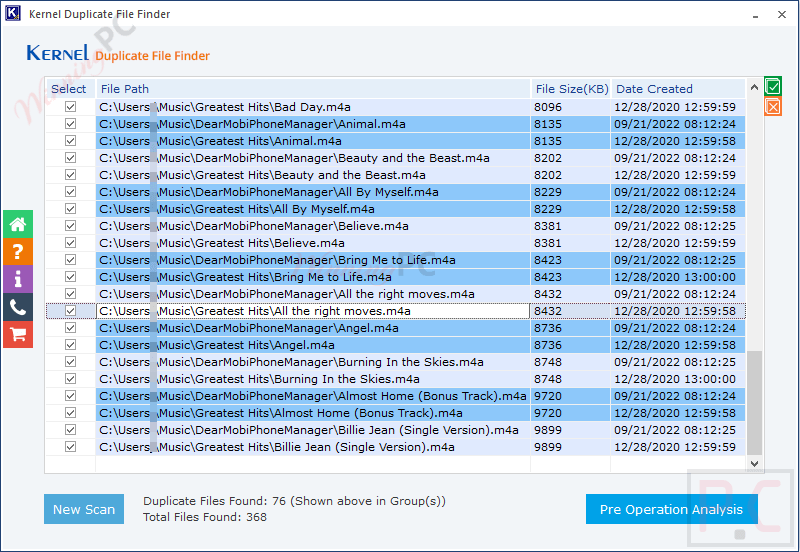
Task: Toggle checkbox for DearMobiPhoneManager\Almost Home (Bonus Track).m4a
Action: tap(70, 396)
